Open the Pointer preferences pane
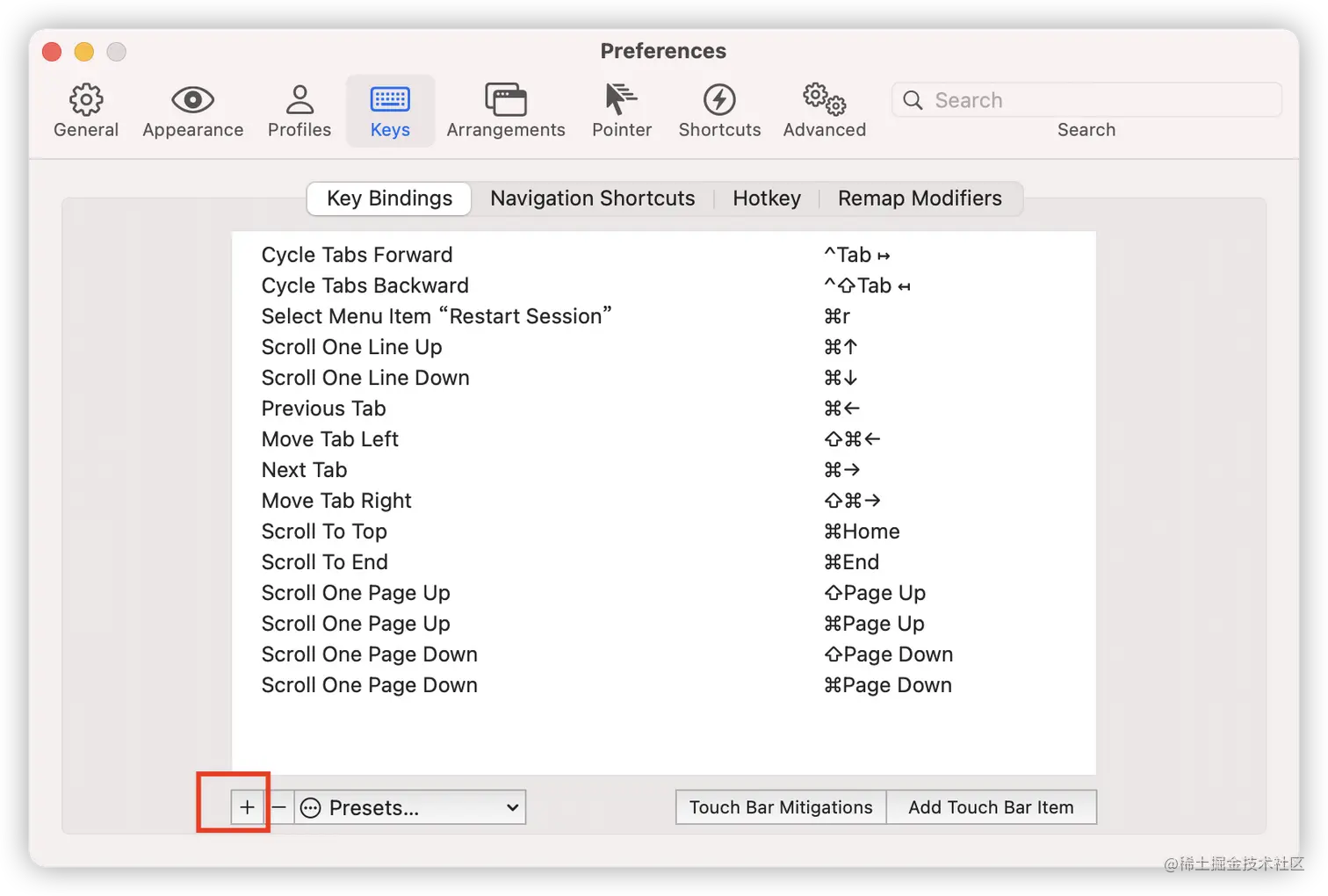This screenshot has height=896, width=1328. [x=622, y=111]
